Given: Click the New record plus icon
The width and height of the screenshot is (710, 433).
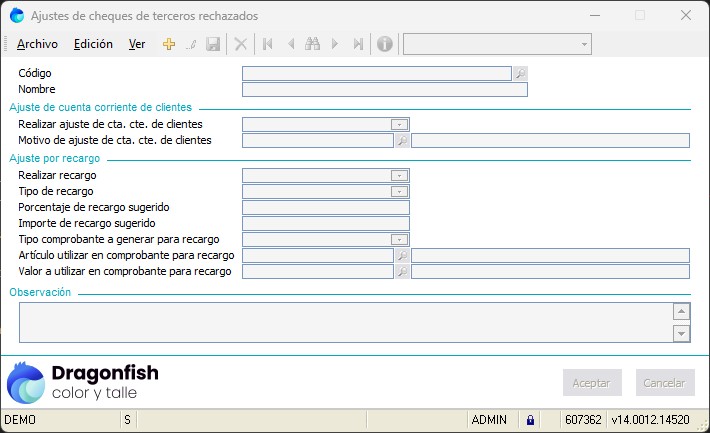Looking at the screenshot, I should click(169, 44).
